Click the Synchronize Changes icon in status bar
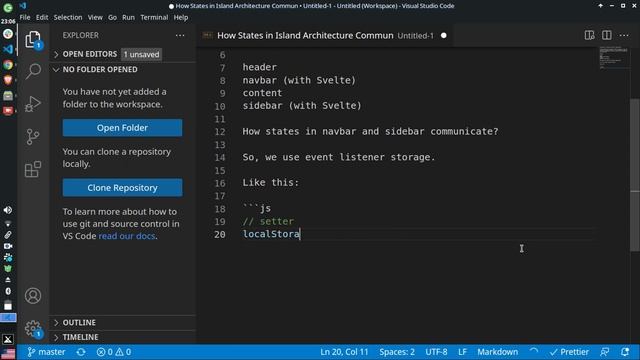This screenshot has height=360, width=640. (x=81, y=352)
